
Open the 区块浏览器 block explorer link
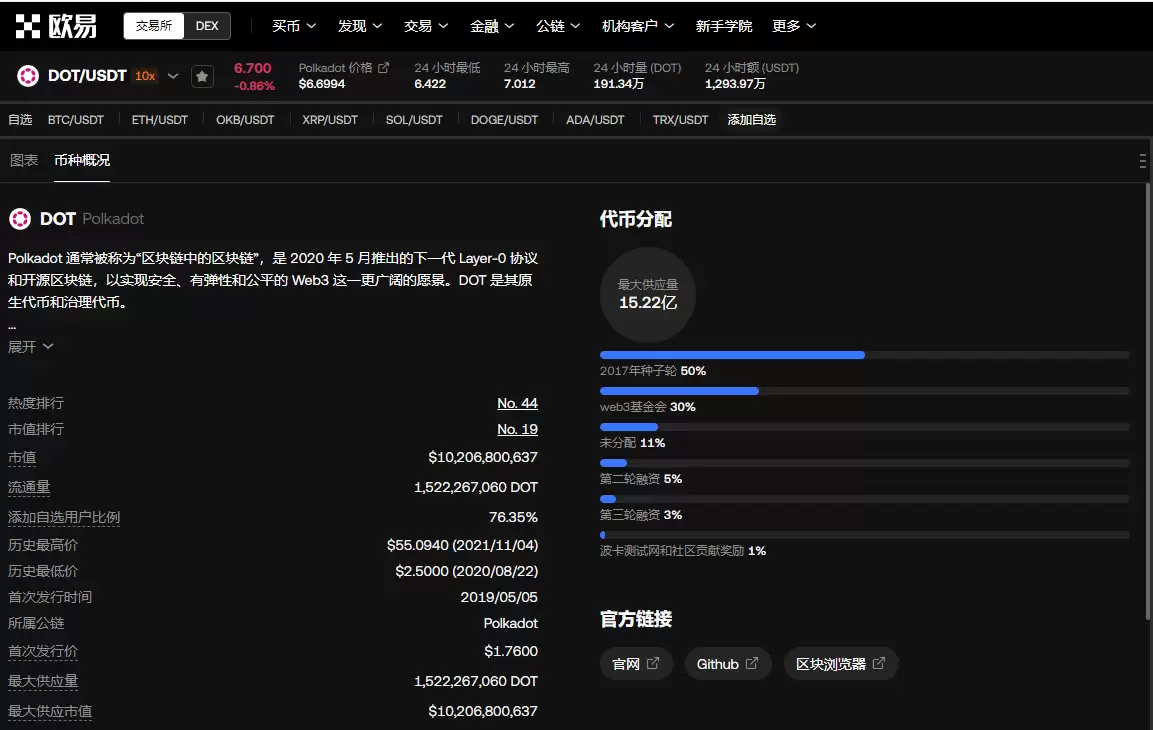(840, 664)
